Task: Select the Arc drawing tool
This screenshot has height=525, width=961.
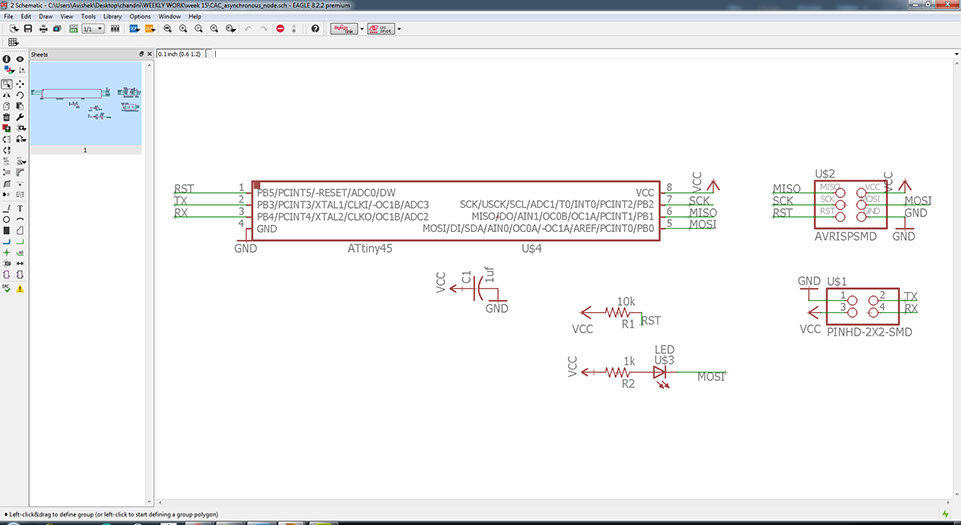Action: (20, 219)
